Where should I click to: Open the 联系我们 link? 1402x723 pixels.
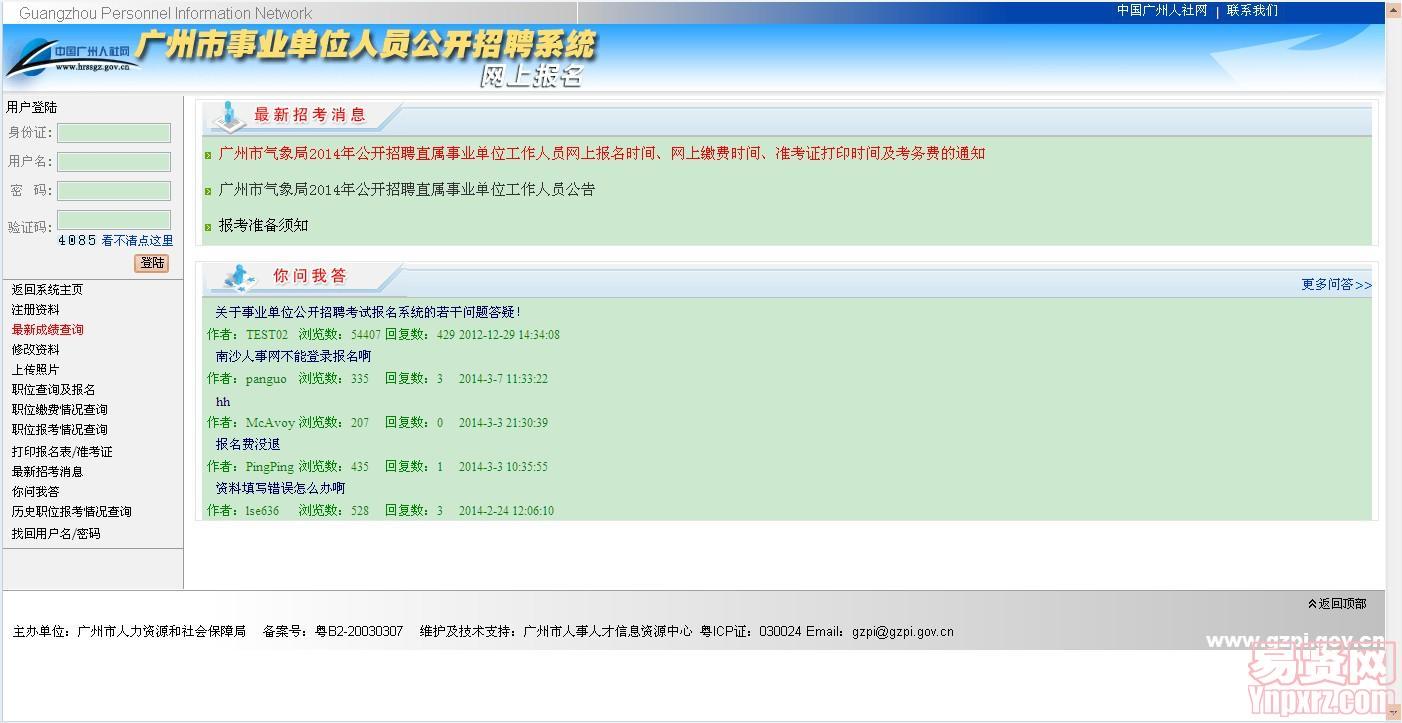(x=1252, y=11)
